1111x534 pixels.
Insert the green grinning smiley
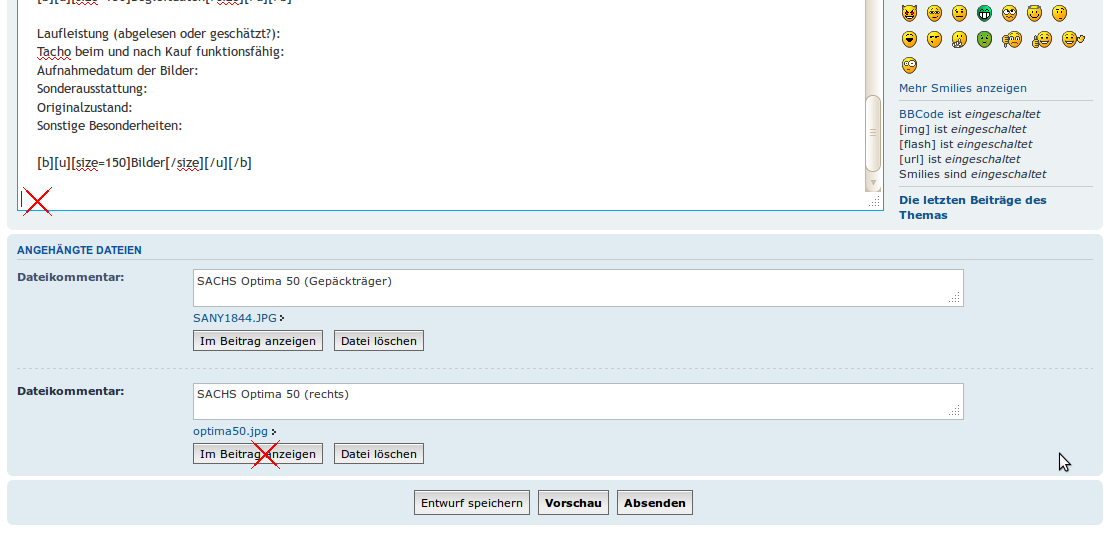click(984, 13)
